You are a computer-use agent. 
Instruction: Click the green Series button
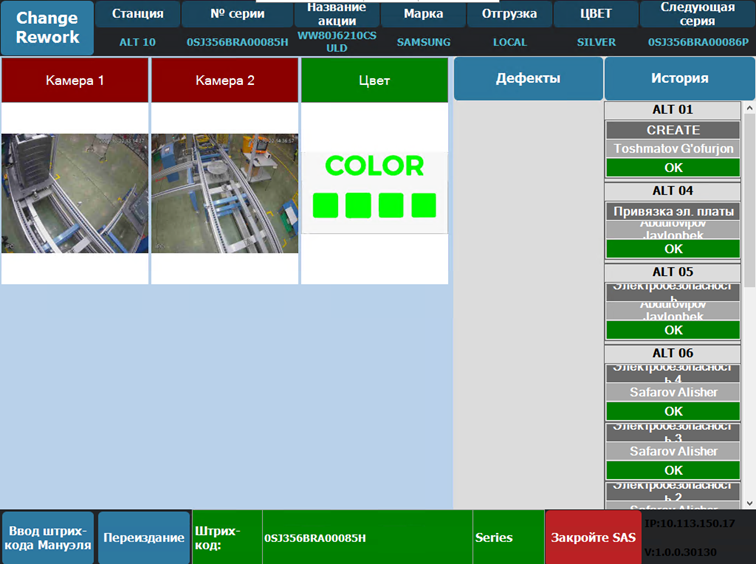(507, 538)
